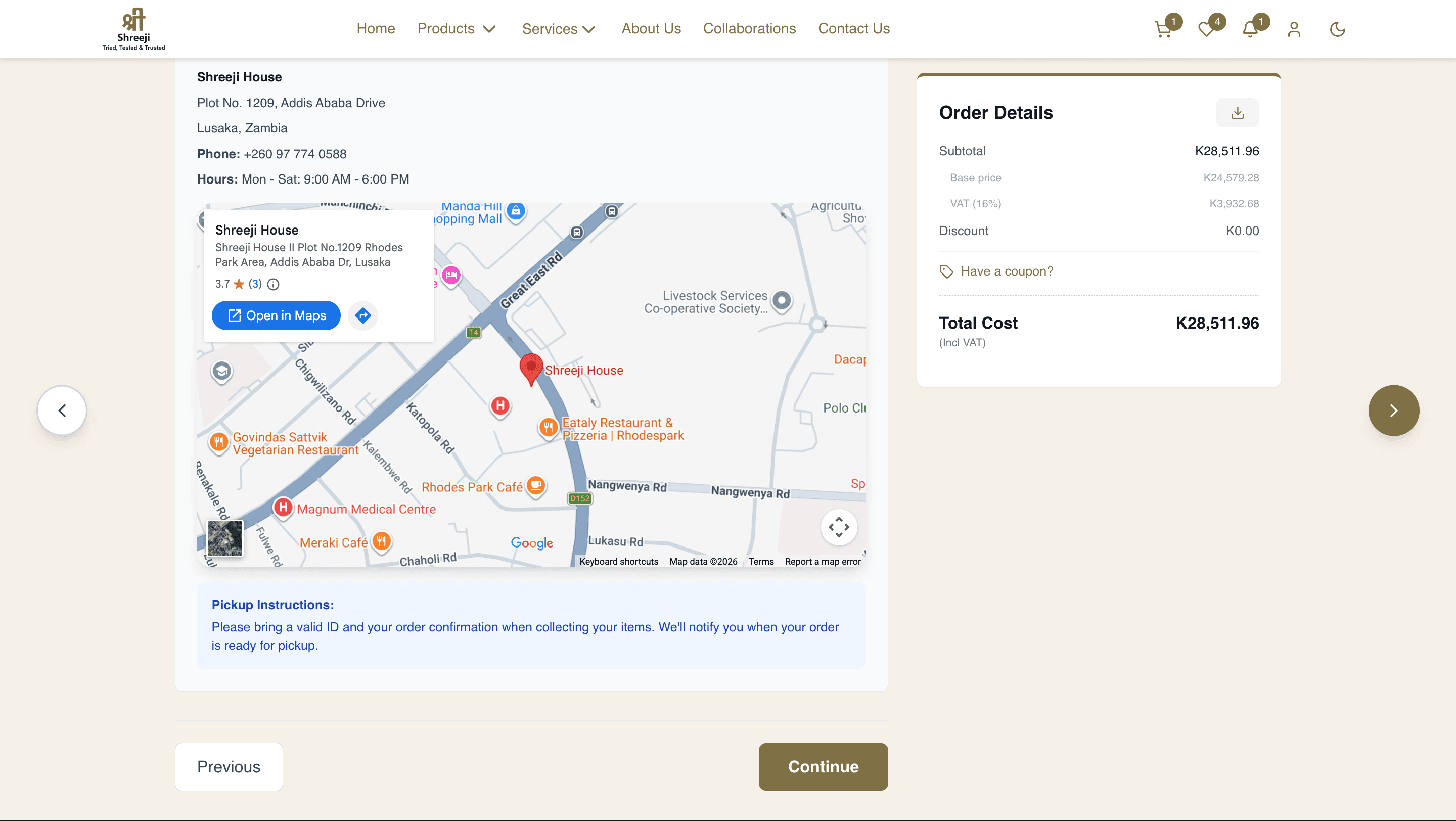This screenshot has height=821, width=1456.
Task: Click the Google logo on map
Action: point(532,543)
